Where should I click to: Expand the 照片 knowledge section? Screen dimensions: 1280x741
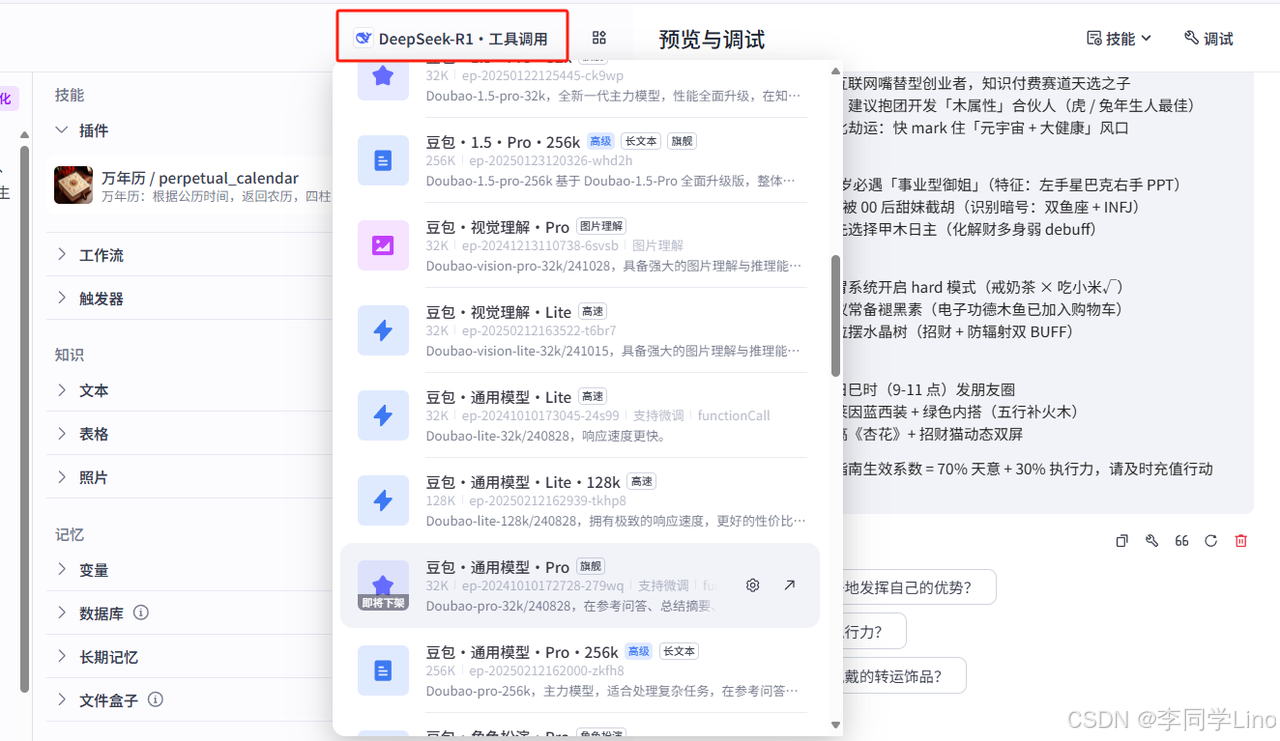coord(62,477)
